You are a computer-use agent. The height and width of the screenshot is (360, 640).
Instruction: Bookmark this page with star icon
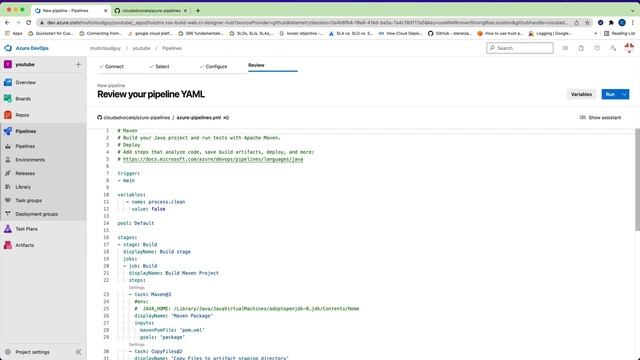click(x=587, y=22)
